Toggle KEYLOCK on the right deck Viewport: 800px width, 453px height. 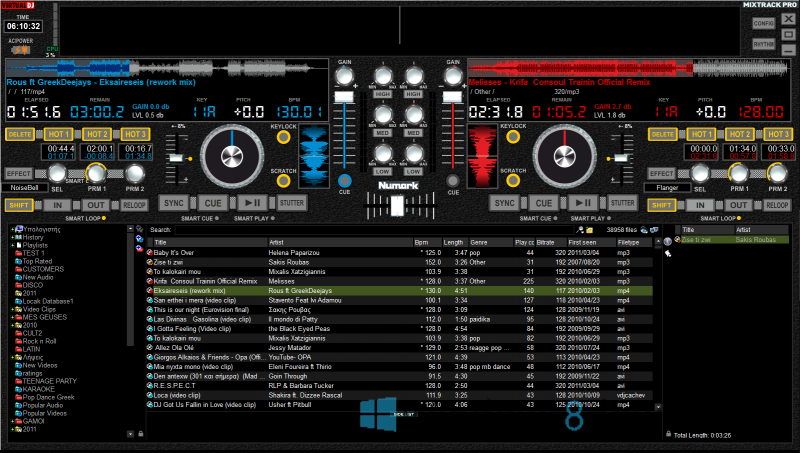tap(513, 136)
